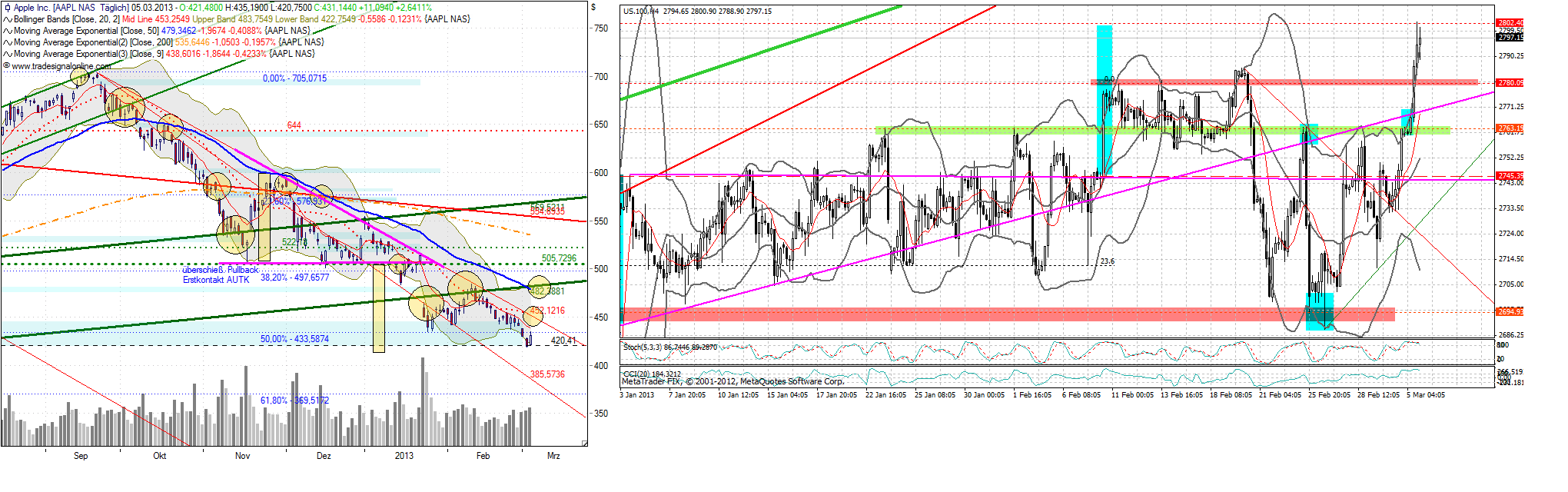Click the MetaTrader FIX copyright notice

(x=733, y=381)
